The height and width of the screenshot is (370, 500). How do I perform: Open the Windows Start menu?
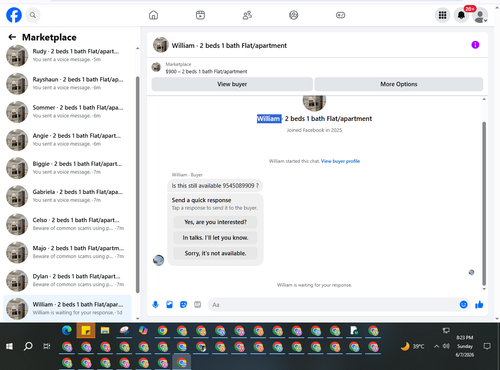click(x=9, y=346)
